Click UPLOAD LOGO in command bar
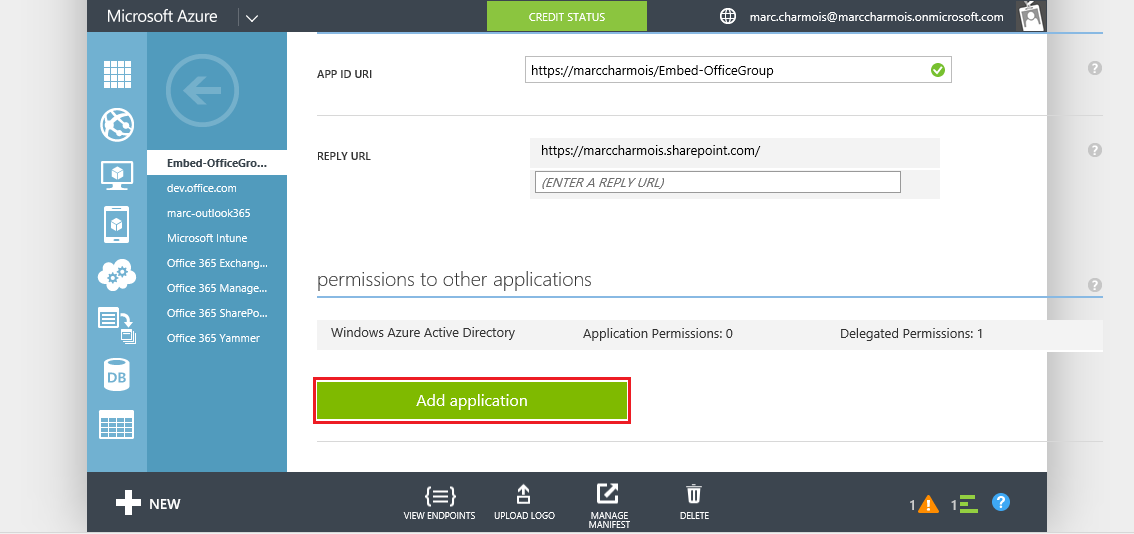 tap(524, 503)
